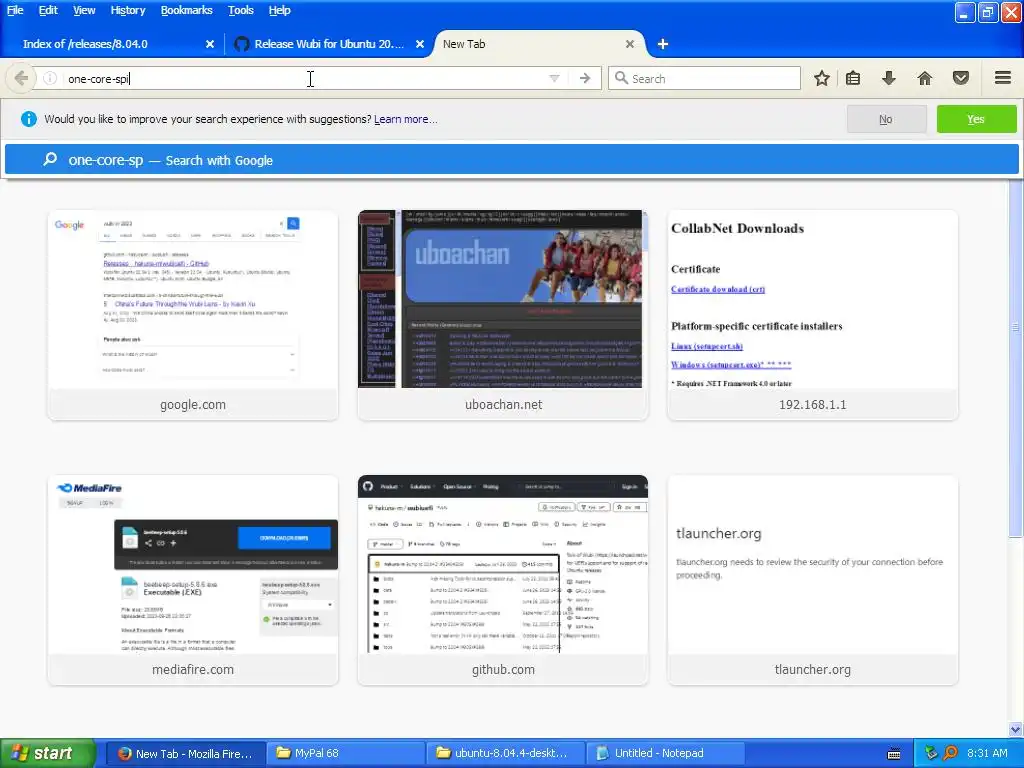Open the File menu

coord(15,10)
